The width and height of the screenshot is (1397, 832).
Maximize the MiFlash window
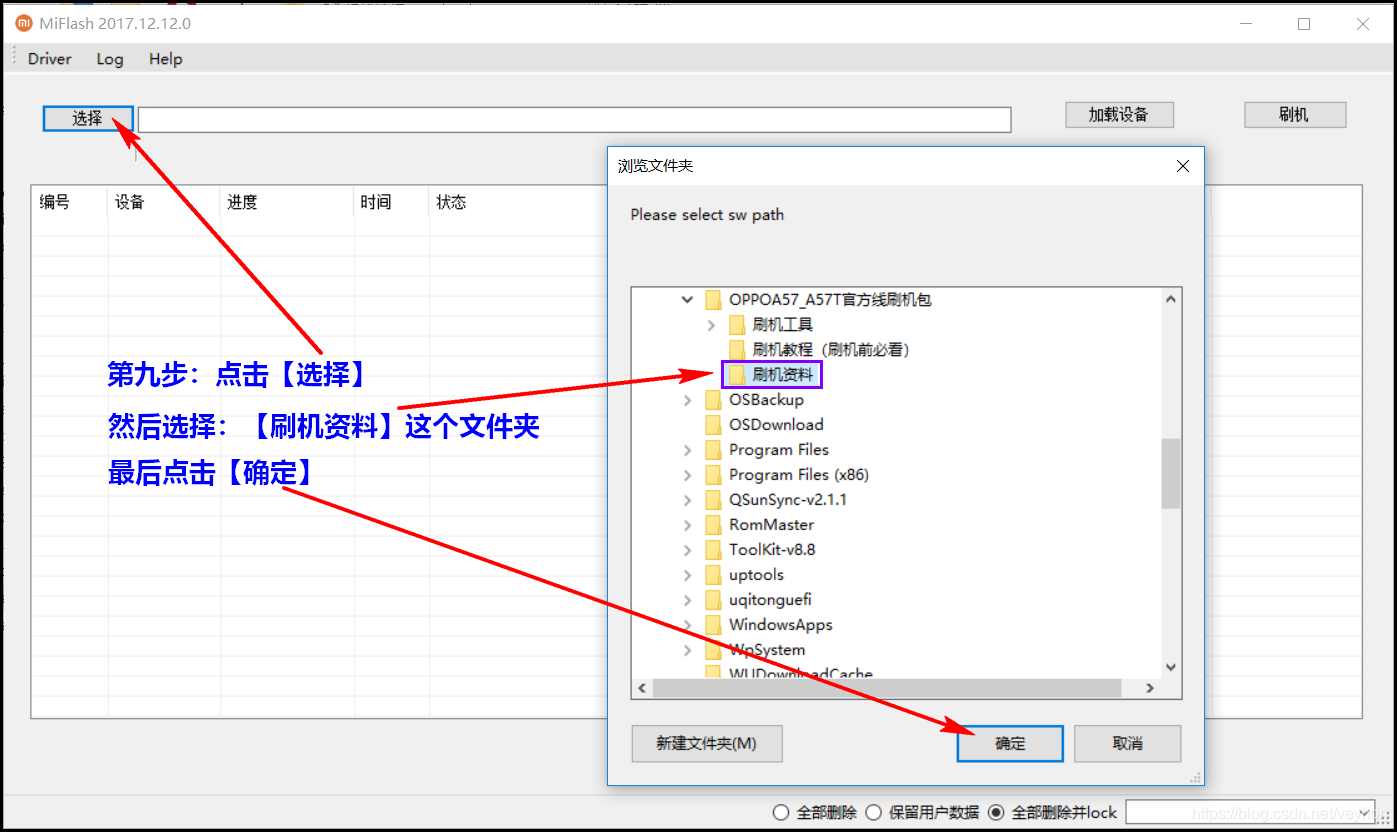click(x=1304, y=23)
